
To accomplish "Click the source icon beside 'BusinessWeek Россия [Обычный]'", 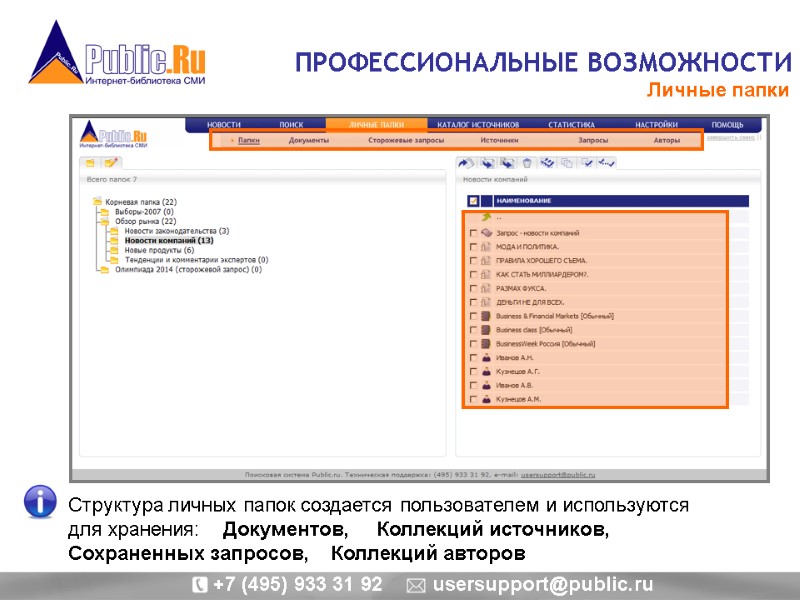I will [x=486, y=343].
